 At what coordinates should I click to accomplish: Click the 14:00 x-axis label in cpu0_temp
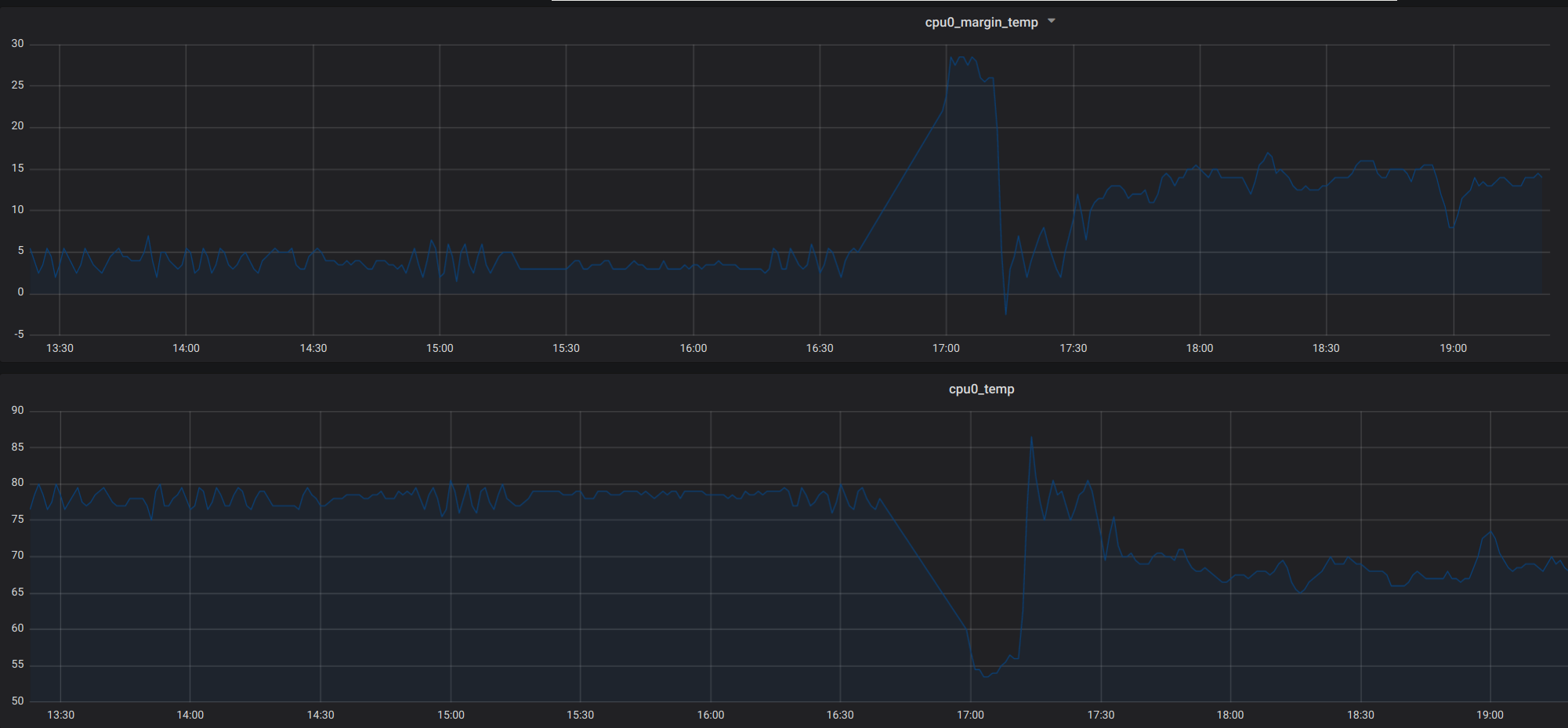coord(190,715)
